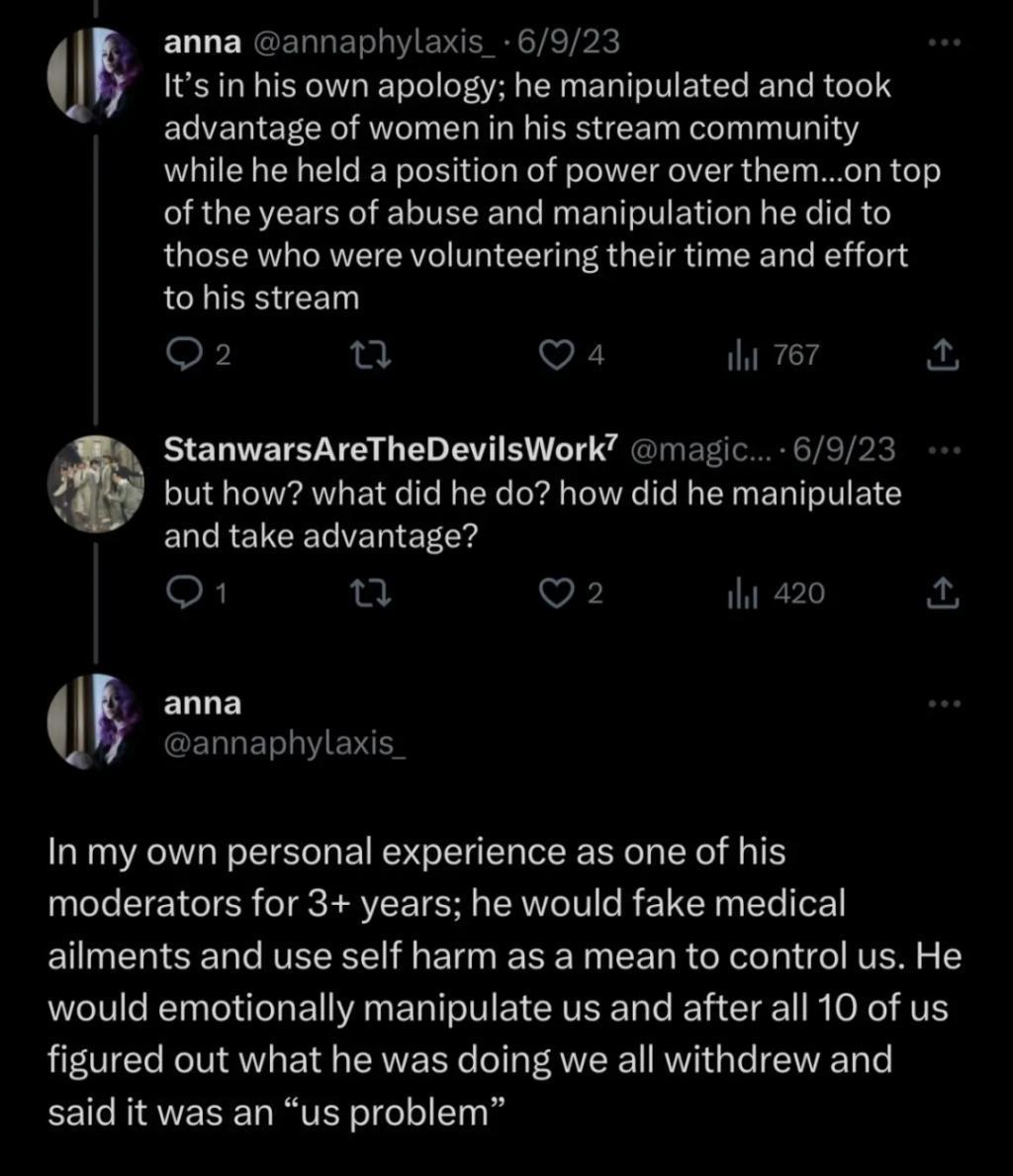The image size is (1013, 1176).
Task: Share anna's first tweet
Action: pyautogui.click(x=944, y=355)
